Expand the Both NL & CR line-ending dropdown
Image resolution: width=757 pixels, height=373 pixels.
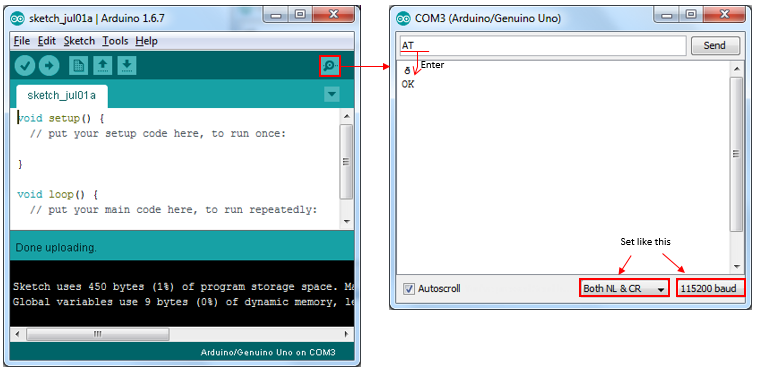pyautogui.click(x=624, y=289)
